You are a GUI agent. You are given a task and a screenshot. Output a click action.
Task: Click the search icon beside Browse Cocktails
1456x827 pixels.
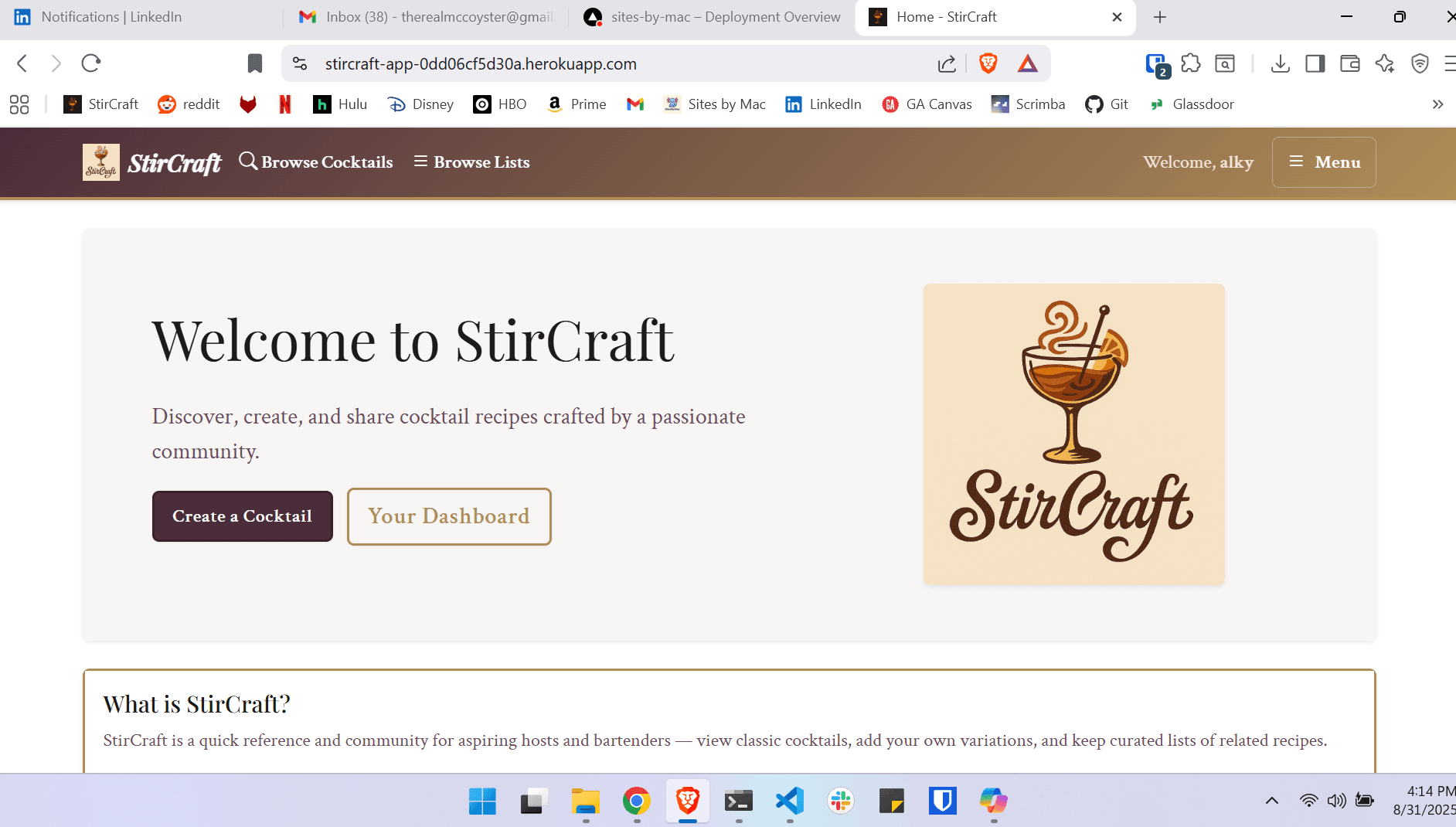pos(248,161)
